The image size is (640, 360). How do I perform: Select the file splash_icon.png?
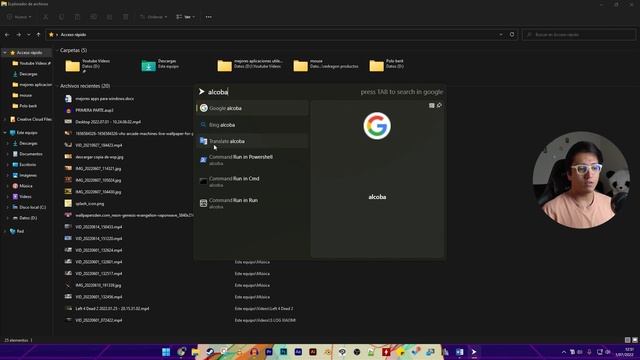pyautogui.click(x=84, y=203)
